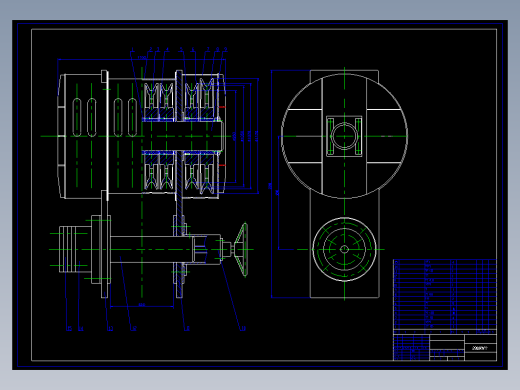Select part callout number 5

[181, 49]
